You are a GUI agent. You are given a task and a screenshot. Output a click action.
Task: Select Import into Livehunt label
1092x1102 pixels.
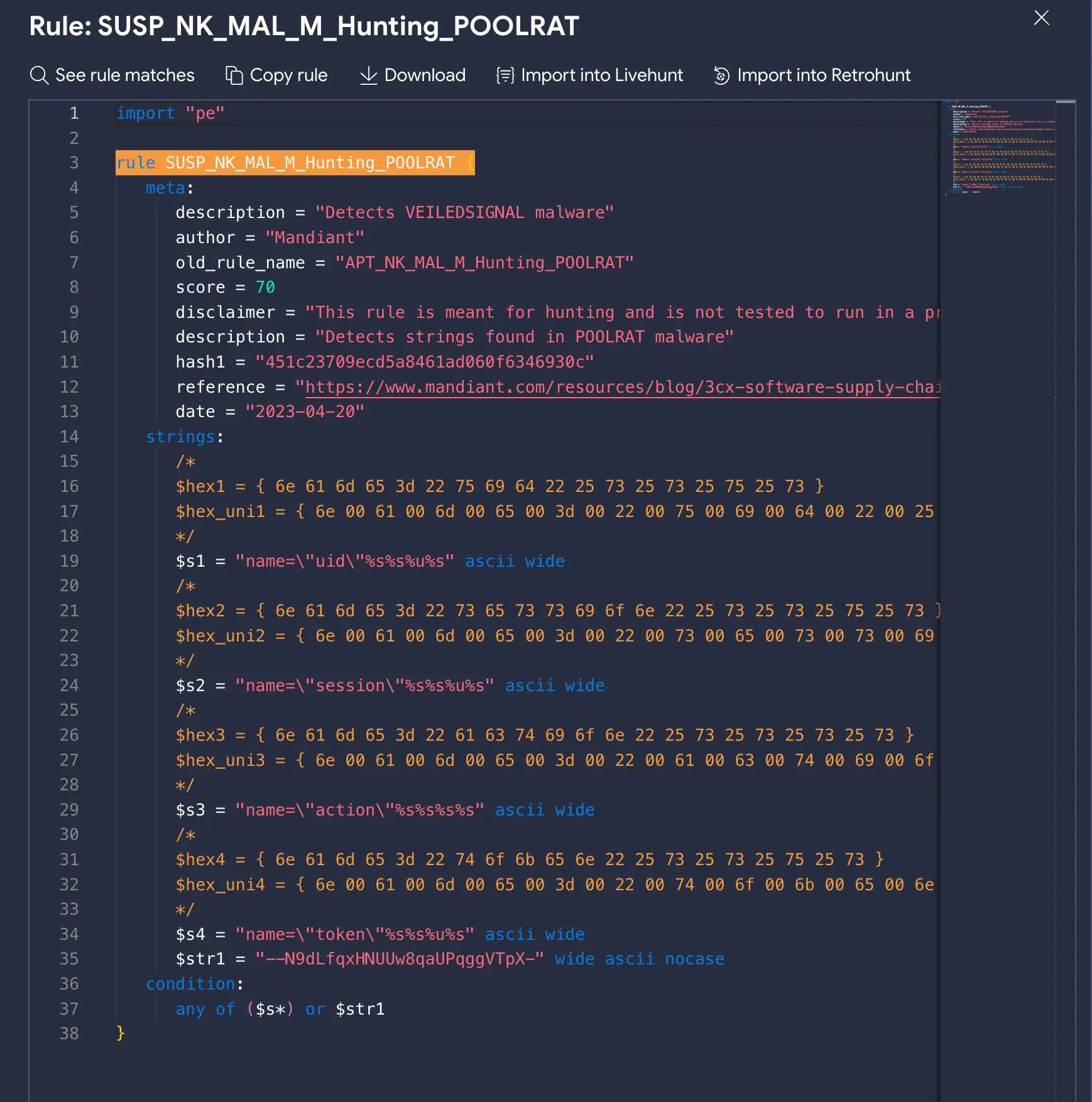coord(602,75)
